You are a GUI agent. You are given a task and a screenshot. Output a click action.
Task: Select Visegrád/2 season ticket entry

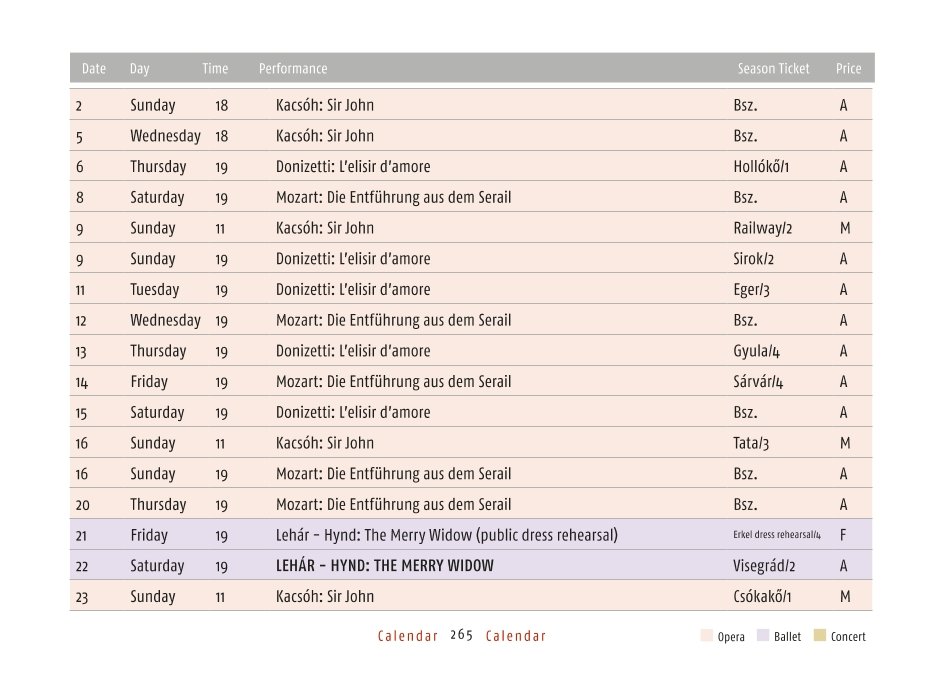point(763,566)
